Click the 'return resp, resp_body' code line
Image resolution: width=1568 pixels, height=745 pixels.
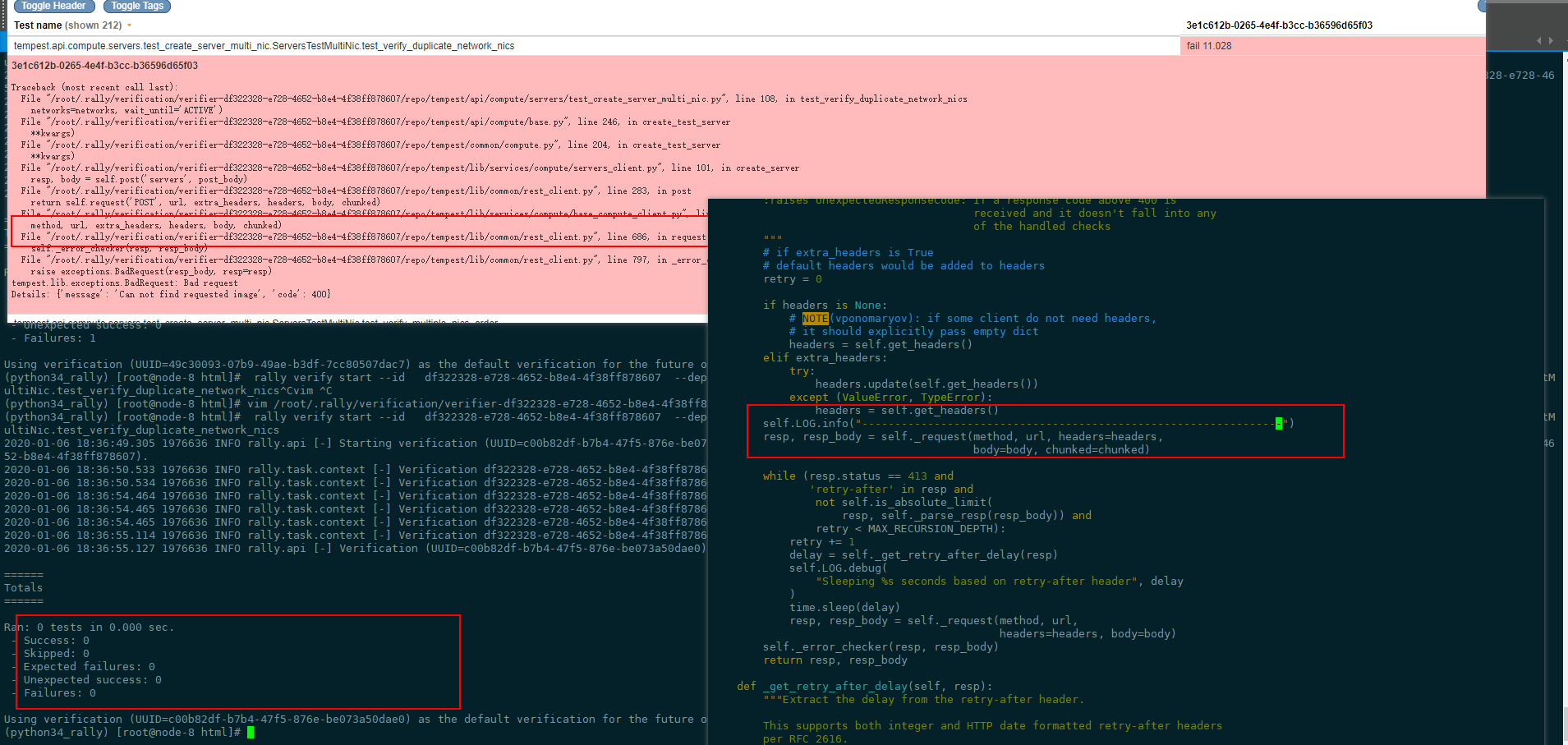[835, 660]
